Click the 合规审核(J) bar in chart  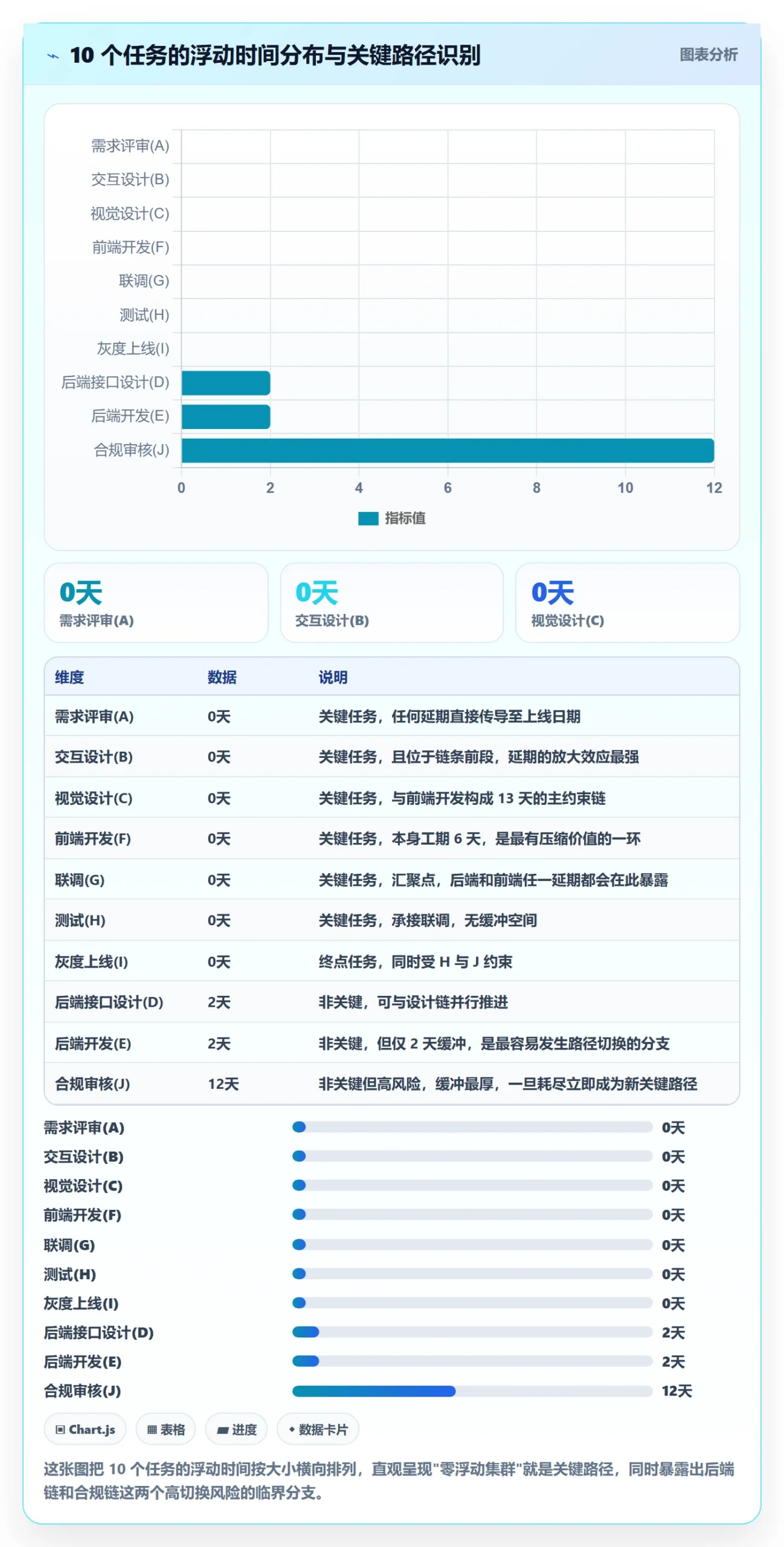[448, 450]
